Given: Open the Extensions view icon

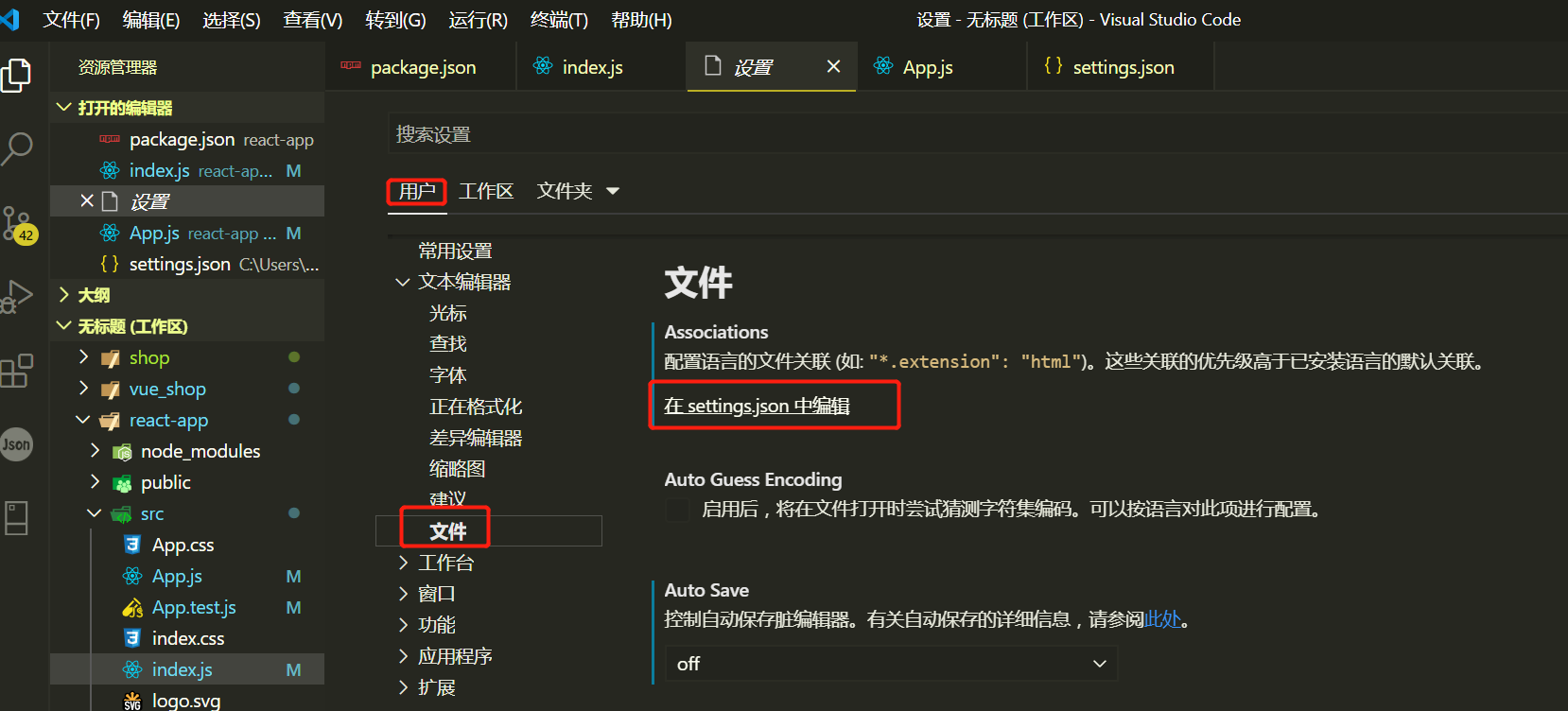Looking at the screenshot, I should pyautogui.click(x=16, y=371).
